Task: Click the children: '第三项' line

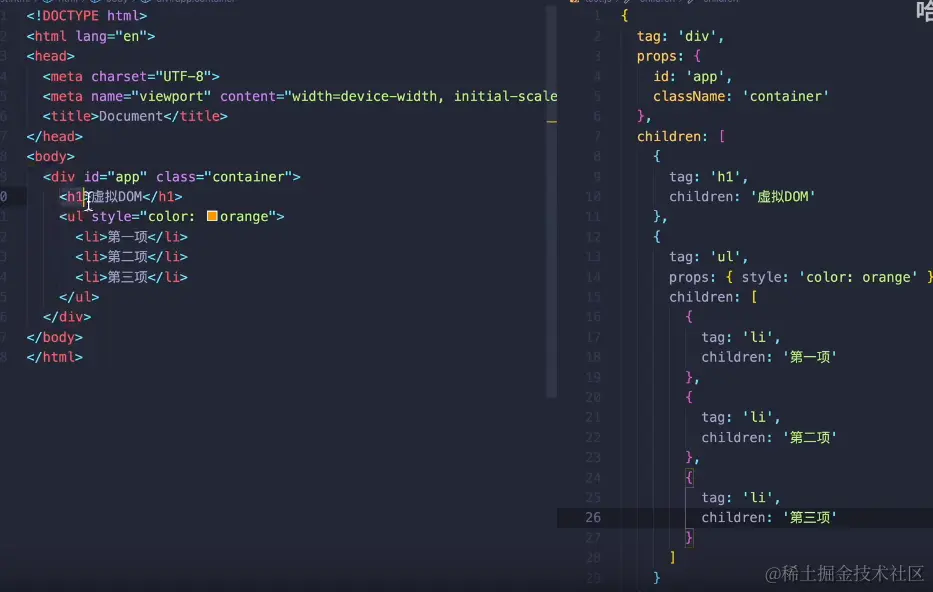Action: [769, 518]
